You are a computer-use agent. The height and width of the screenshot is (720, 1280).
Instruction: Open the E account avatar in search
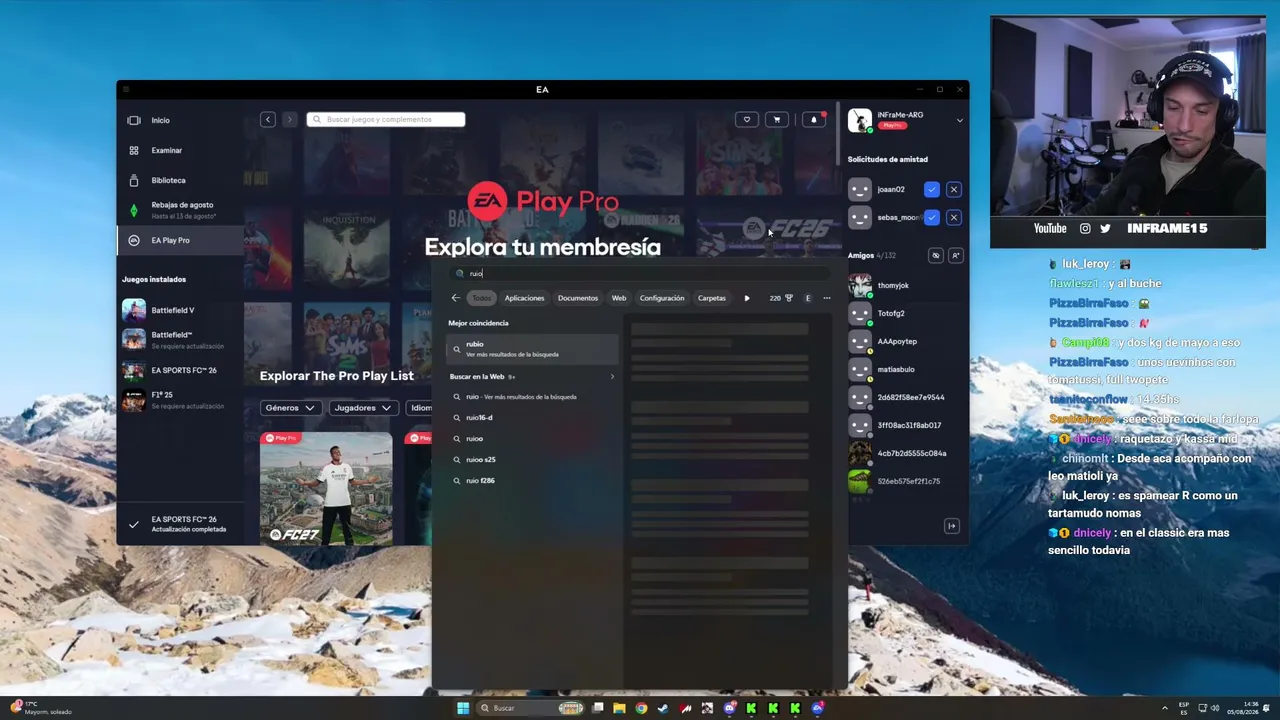[808, 298]
